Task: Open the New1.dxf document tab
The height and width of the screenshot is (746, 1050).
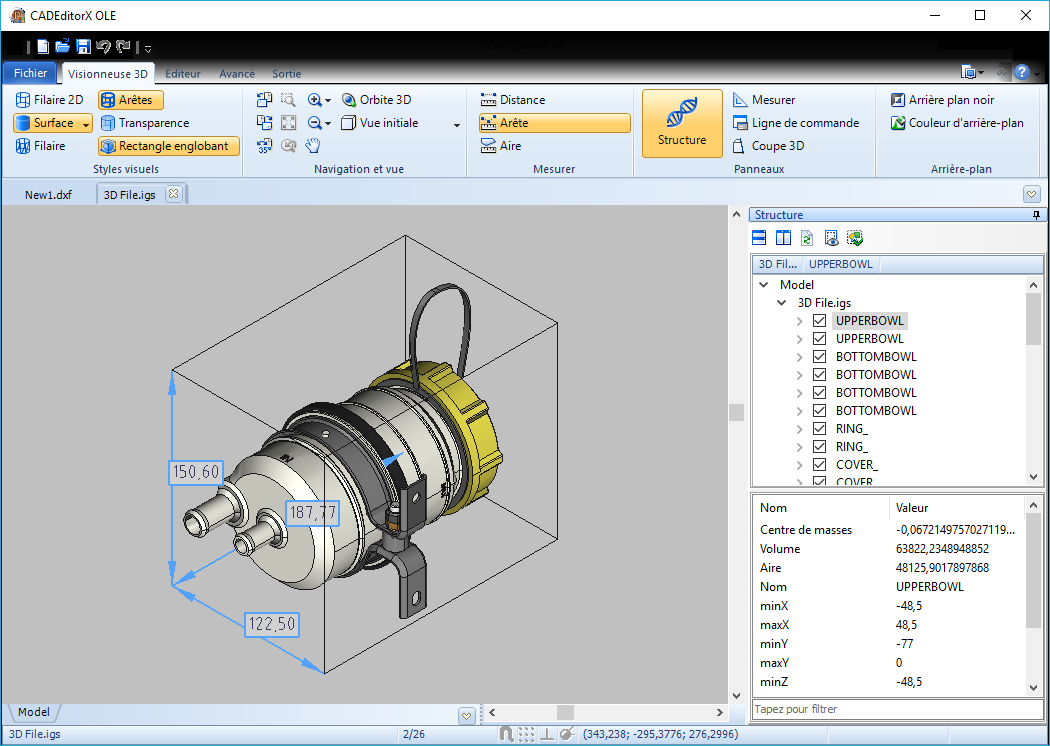Action: [x=48, y=194]
